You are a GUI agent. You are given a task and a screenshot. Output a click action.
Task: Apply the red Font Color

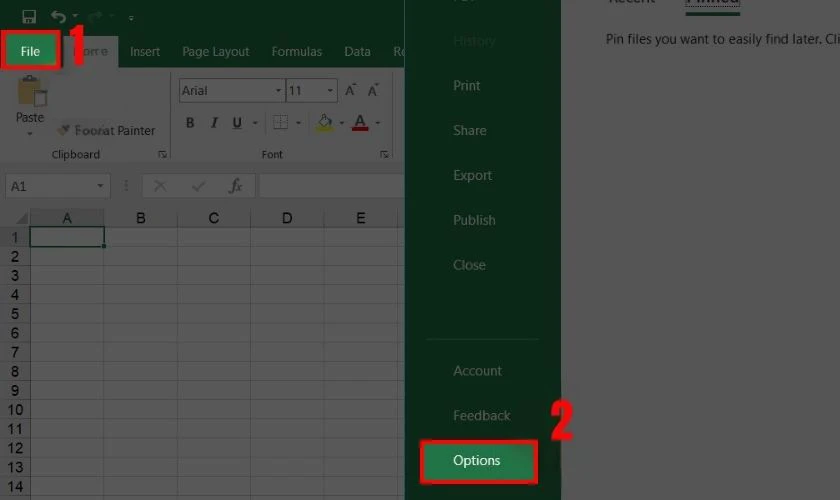360,123
